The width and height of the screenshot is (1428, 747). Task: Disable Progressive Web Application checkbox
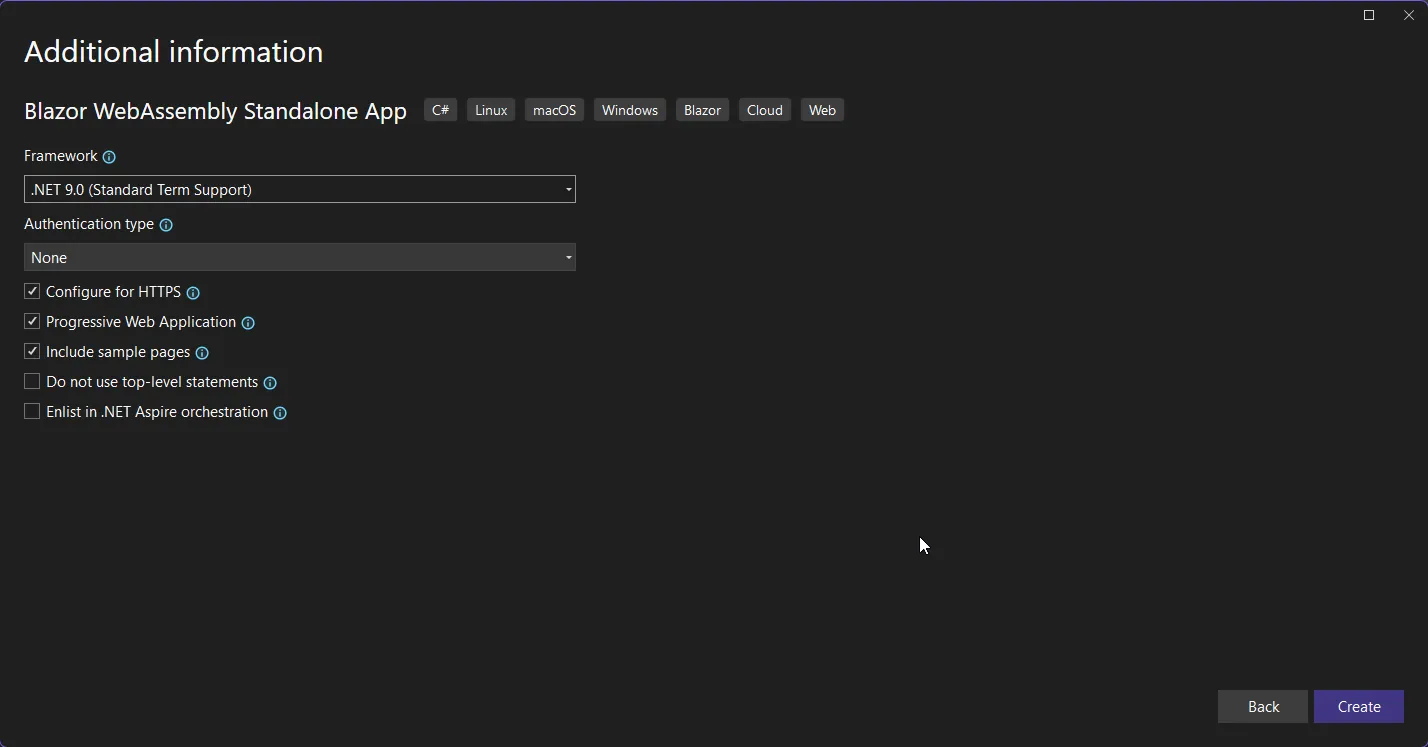point(32,322)
